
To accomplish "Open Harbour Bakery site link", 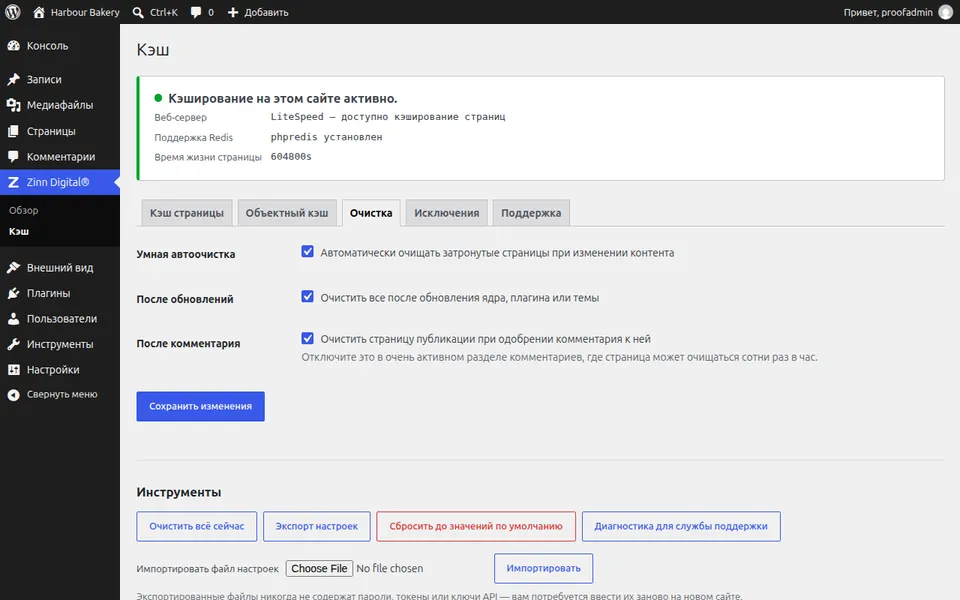I will tap(85, 12).
